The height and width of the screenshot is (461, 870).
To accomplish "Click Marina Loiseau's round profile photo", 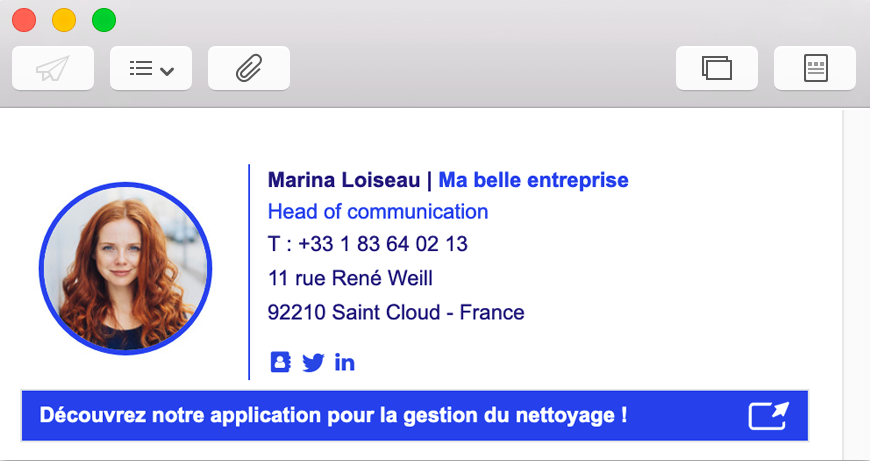I will point(125,269).
